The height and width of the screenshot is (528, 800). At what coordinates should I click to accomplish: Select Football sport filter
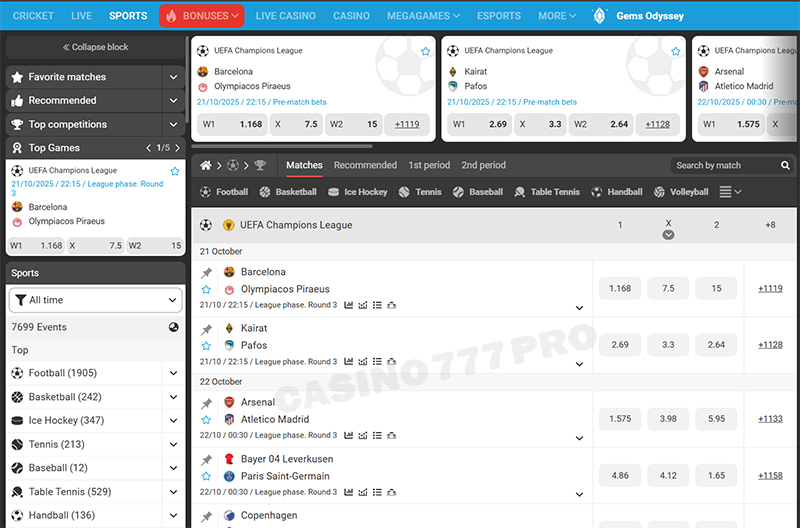[x=224, y=192]
